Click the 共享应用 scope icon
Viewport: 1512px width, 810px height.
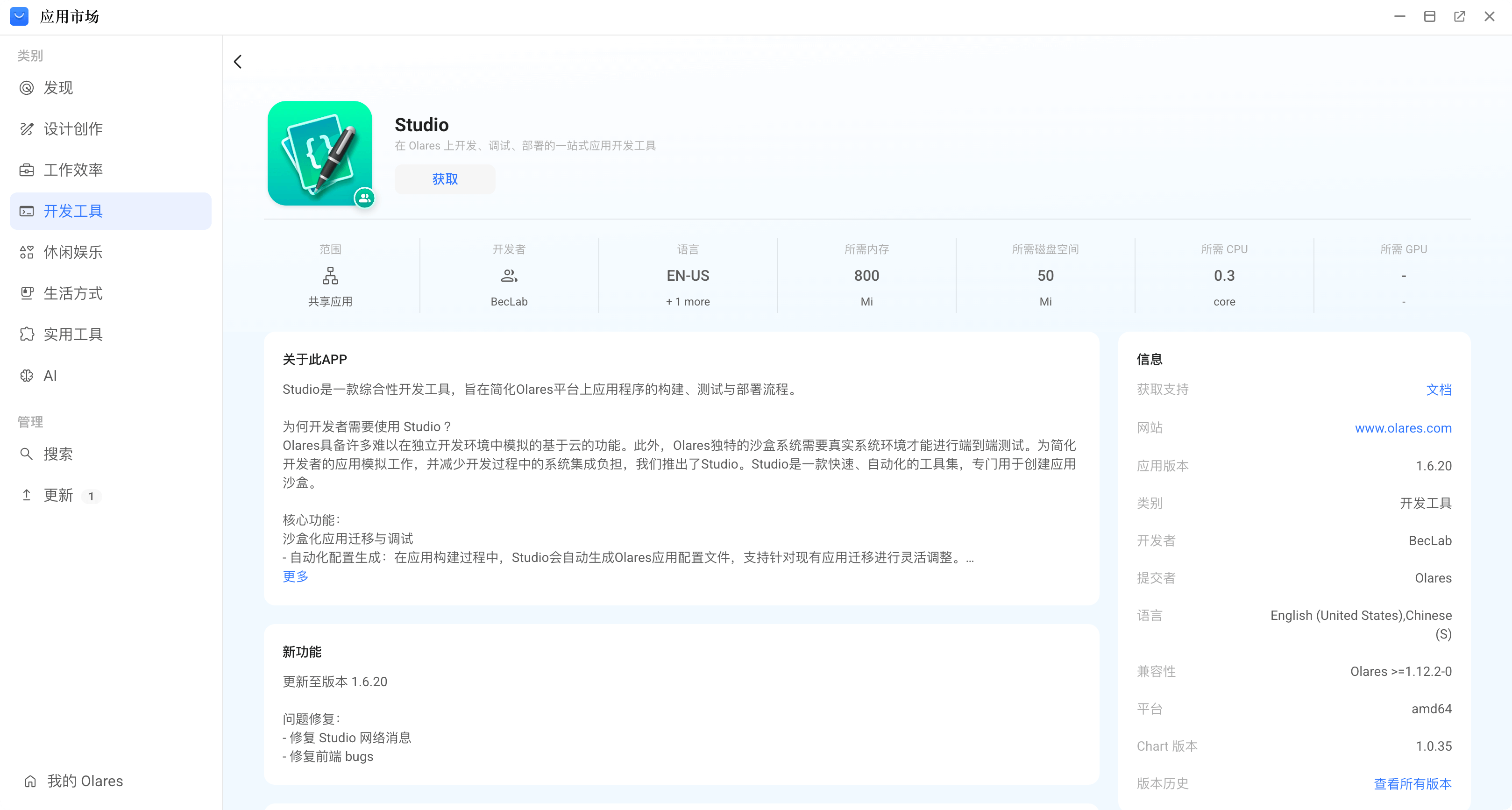click(x=330, y=275)
